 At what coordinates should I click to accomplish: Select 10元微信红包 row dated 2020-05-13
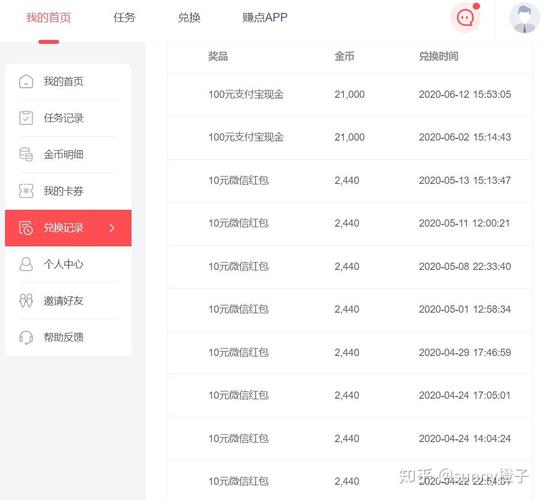coord(350,180)
